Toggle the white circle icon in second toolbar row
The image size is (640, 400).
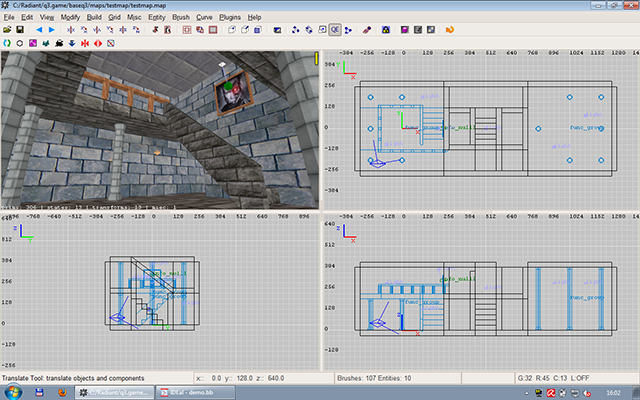point(20,43)
